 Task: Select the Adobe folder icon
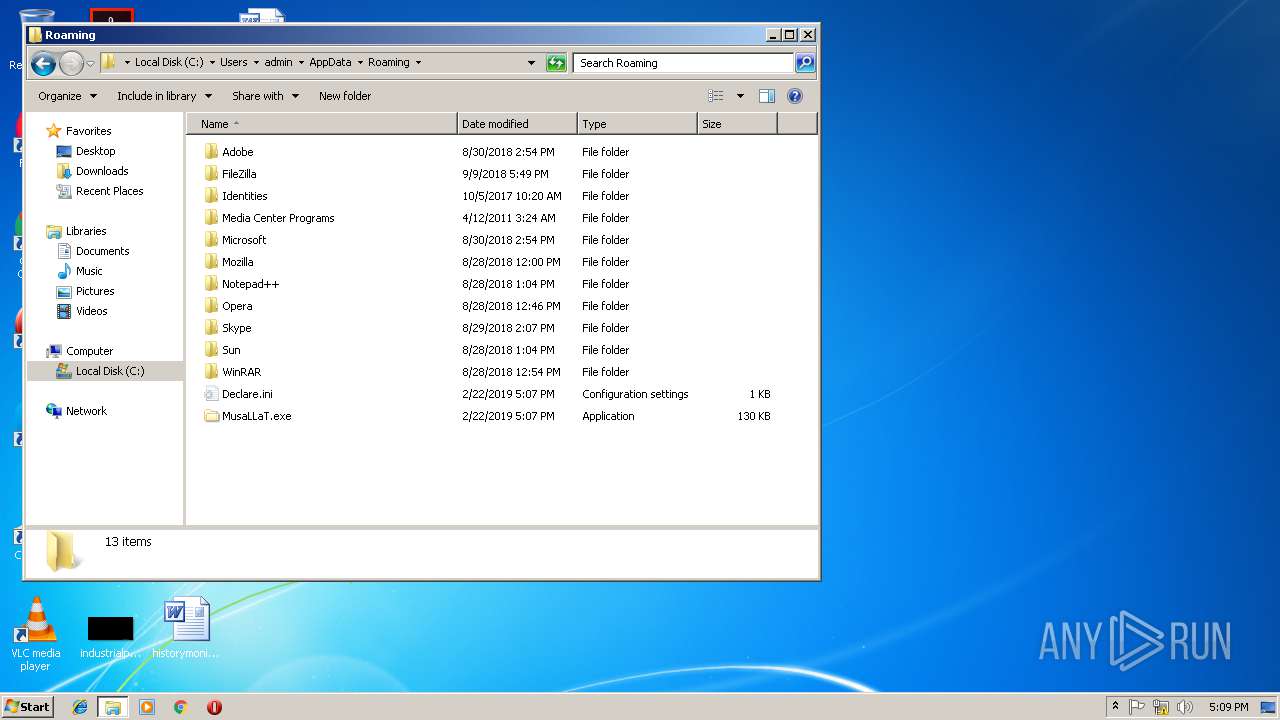pos(211,152)
